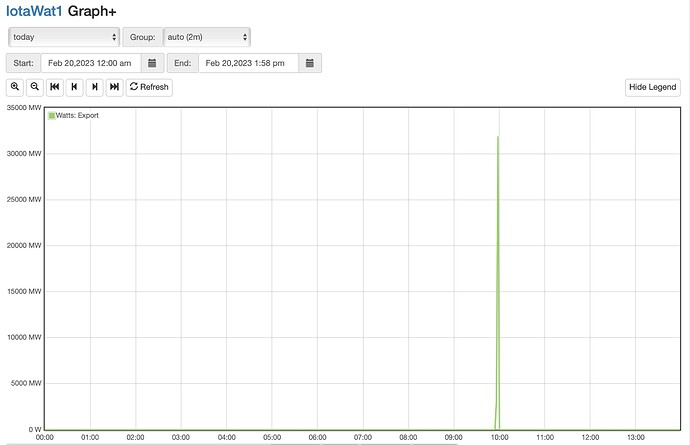Jump back a full period with the rewind icon
Image resolution: width=690 pixels, height=445 pixels.
tap(55, 87)
